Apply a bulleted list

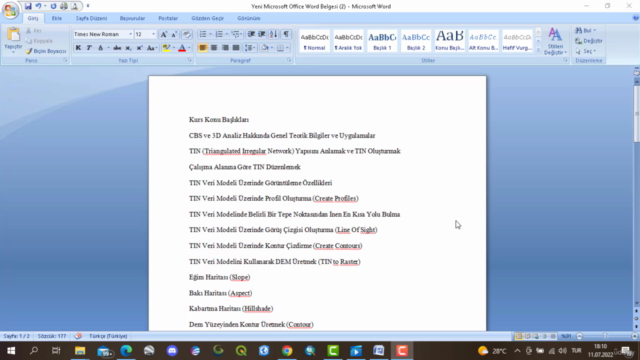point(203,34)
